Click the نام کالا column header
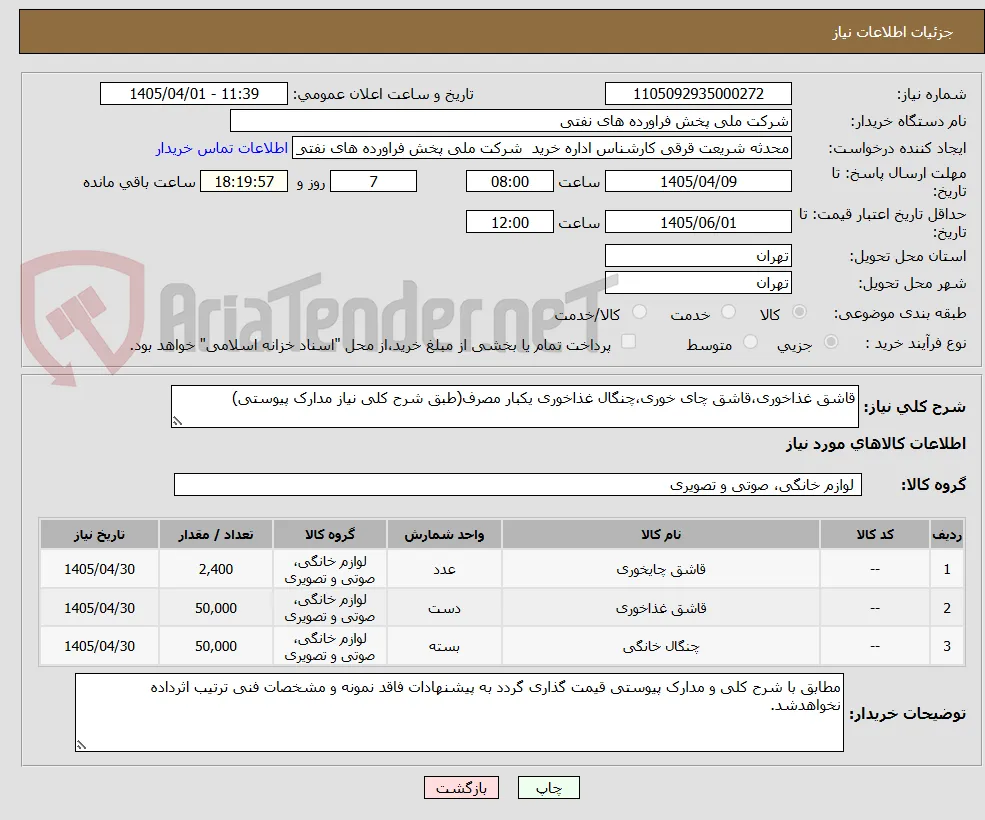The image size is (985, 820). click(x=660, y=534)
